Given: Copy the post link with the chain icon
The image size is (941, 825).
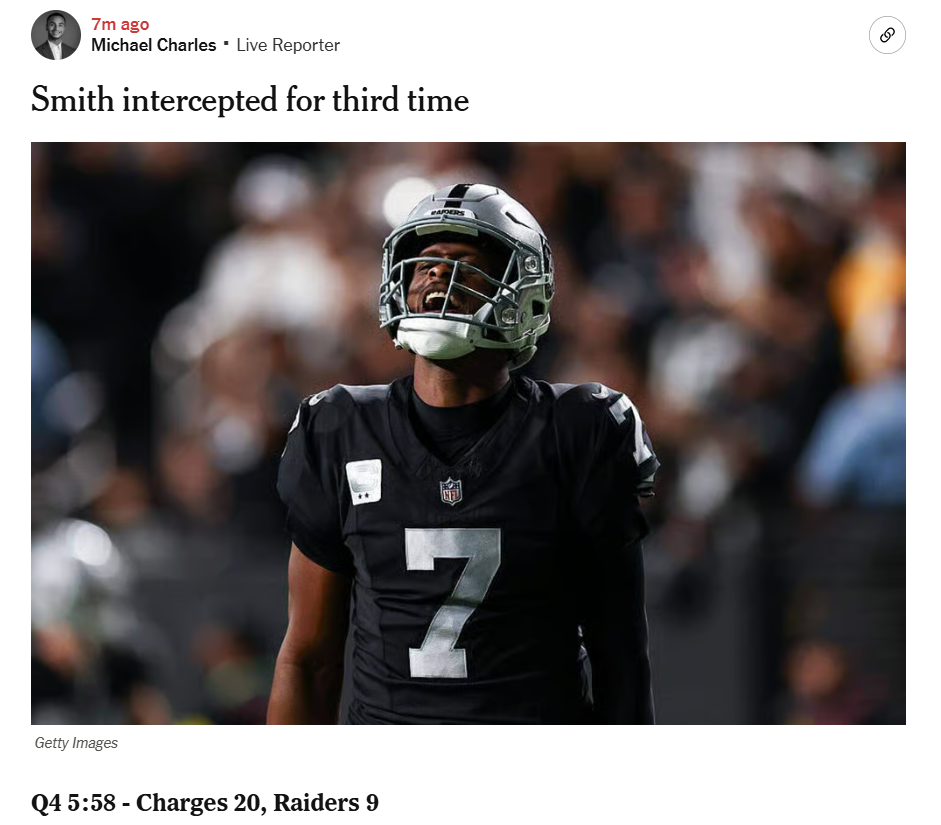Looking at the screenshot, I should (x=887, y=35).
